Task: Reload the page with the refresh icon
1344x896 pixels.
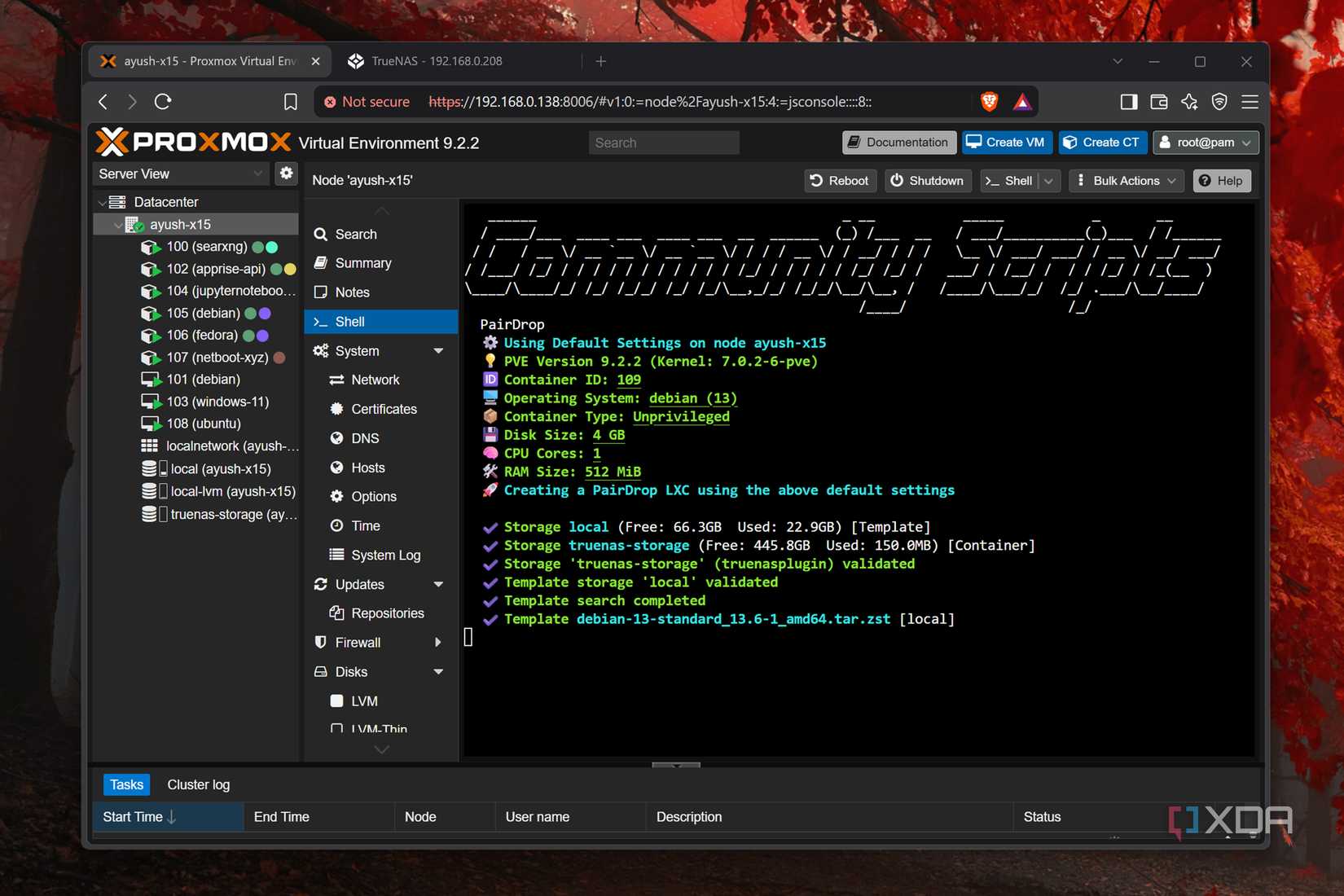Action: [x=163, y=102]
